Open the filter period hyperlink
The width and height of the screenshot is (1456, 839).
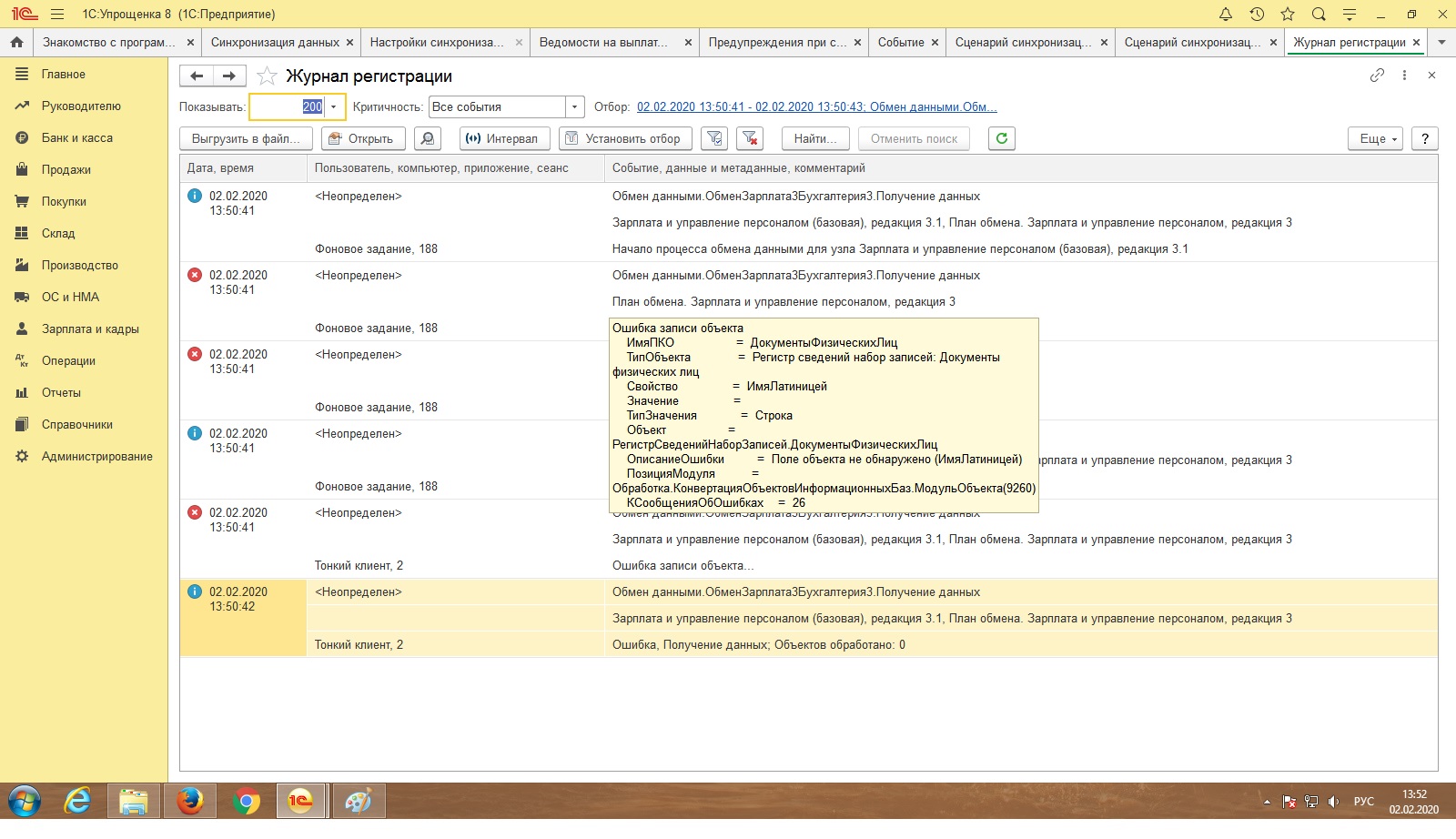click(x=817, y=106)
